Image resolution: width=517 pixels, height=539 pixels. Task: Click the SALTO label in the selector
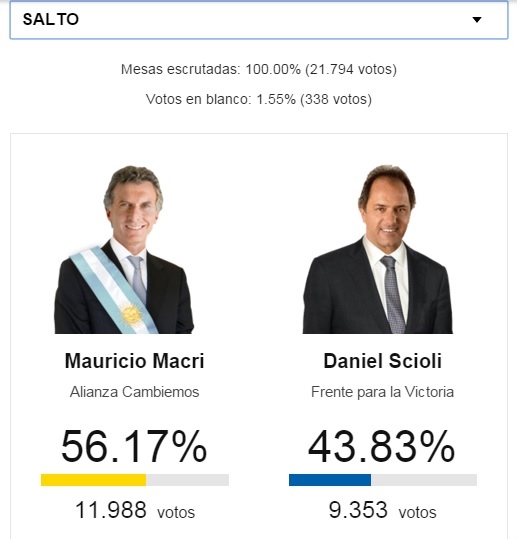click(x=51, y=19)
